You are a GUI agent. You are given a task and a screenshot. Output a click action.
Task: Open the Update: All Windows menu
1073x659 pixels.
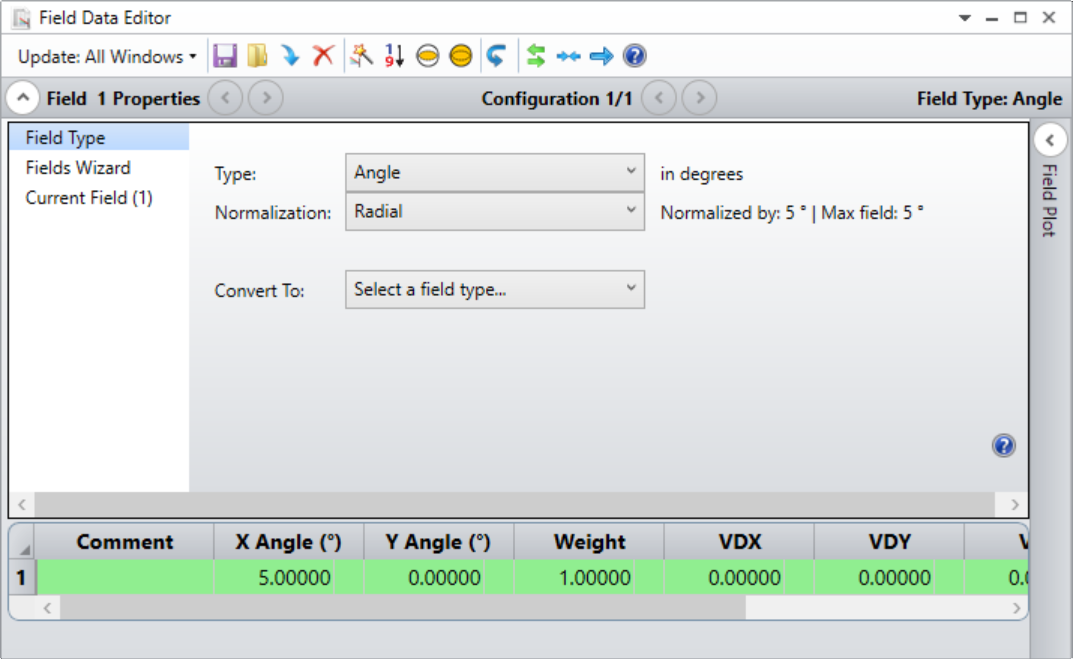tap(100, 56)
